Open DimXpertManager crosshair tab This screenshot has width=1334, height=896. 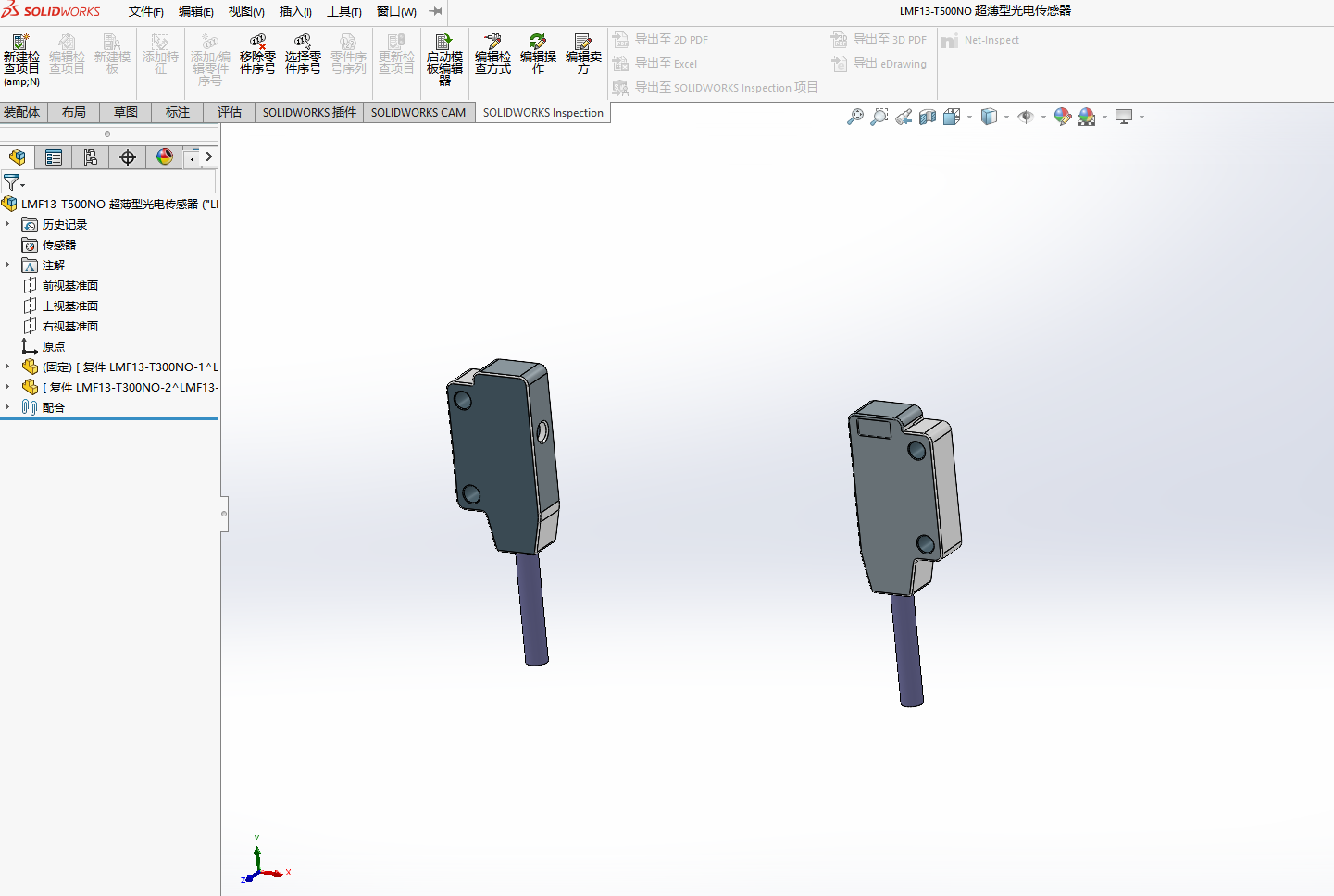point(128,157)
